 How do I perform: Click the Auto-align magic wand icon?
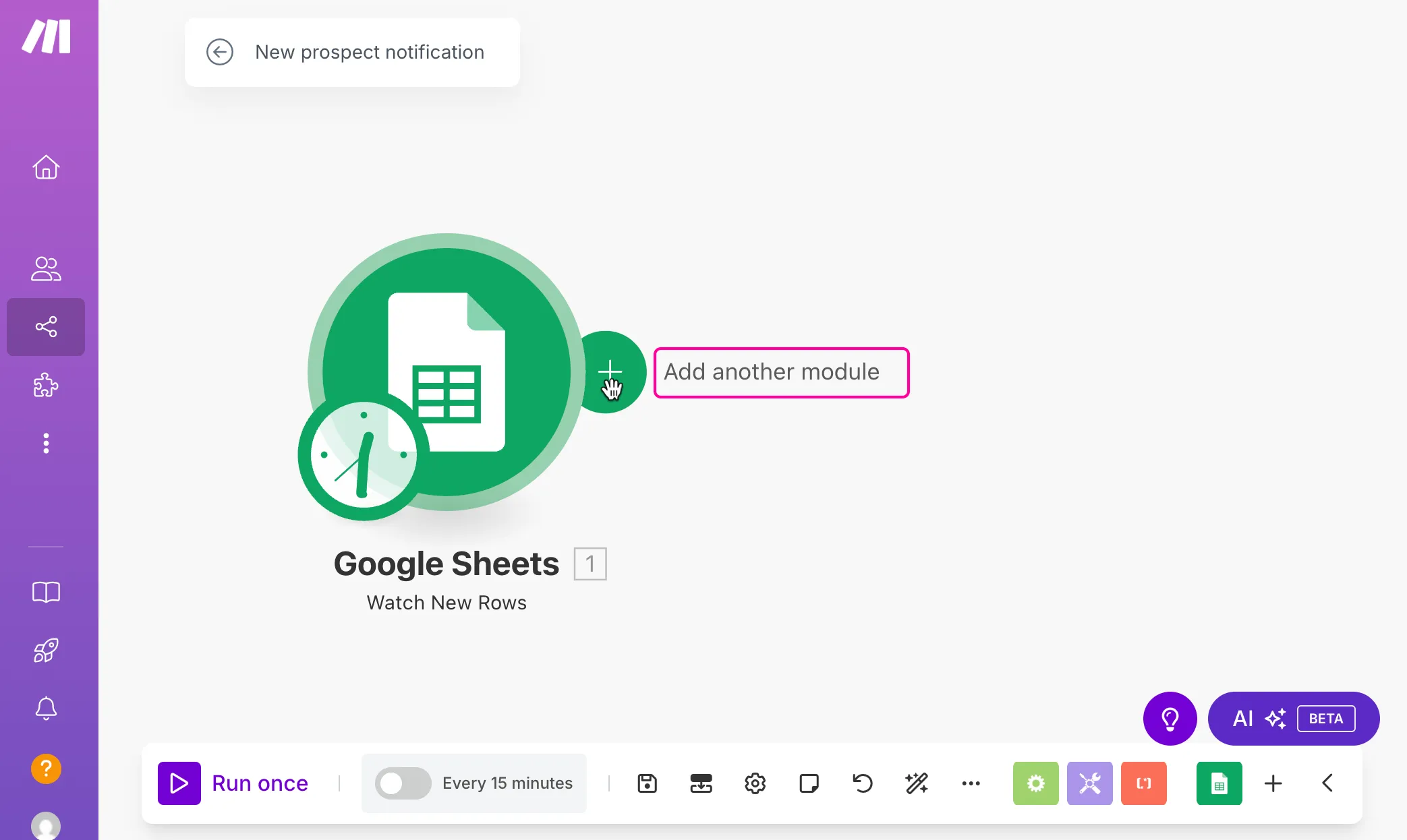(917, 783)
